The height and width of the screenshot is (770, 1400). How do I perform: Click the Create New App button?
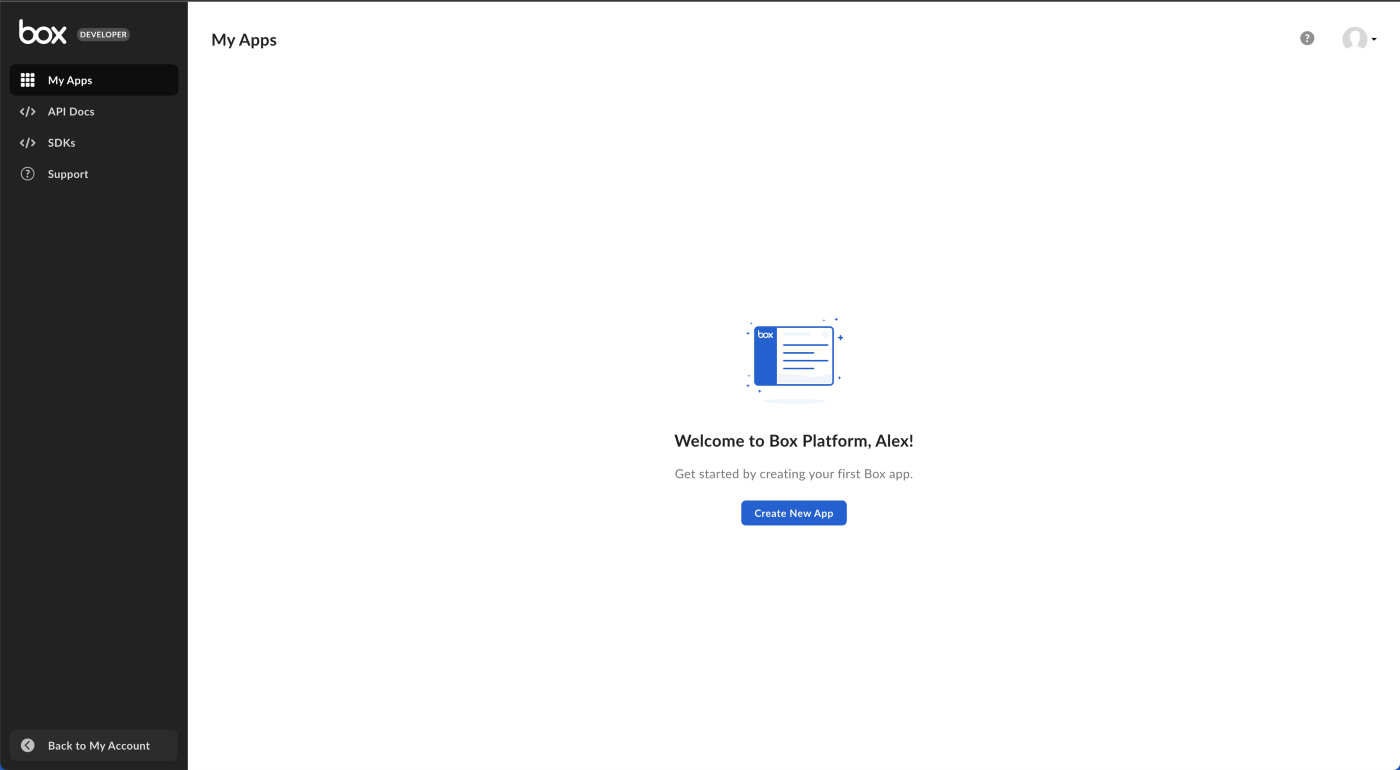click(794, 513)
